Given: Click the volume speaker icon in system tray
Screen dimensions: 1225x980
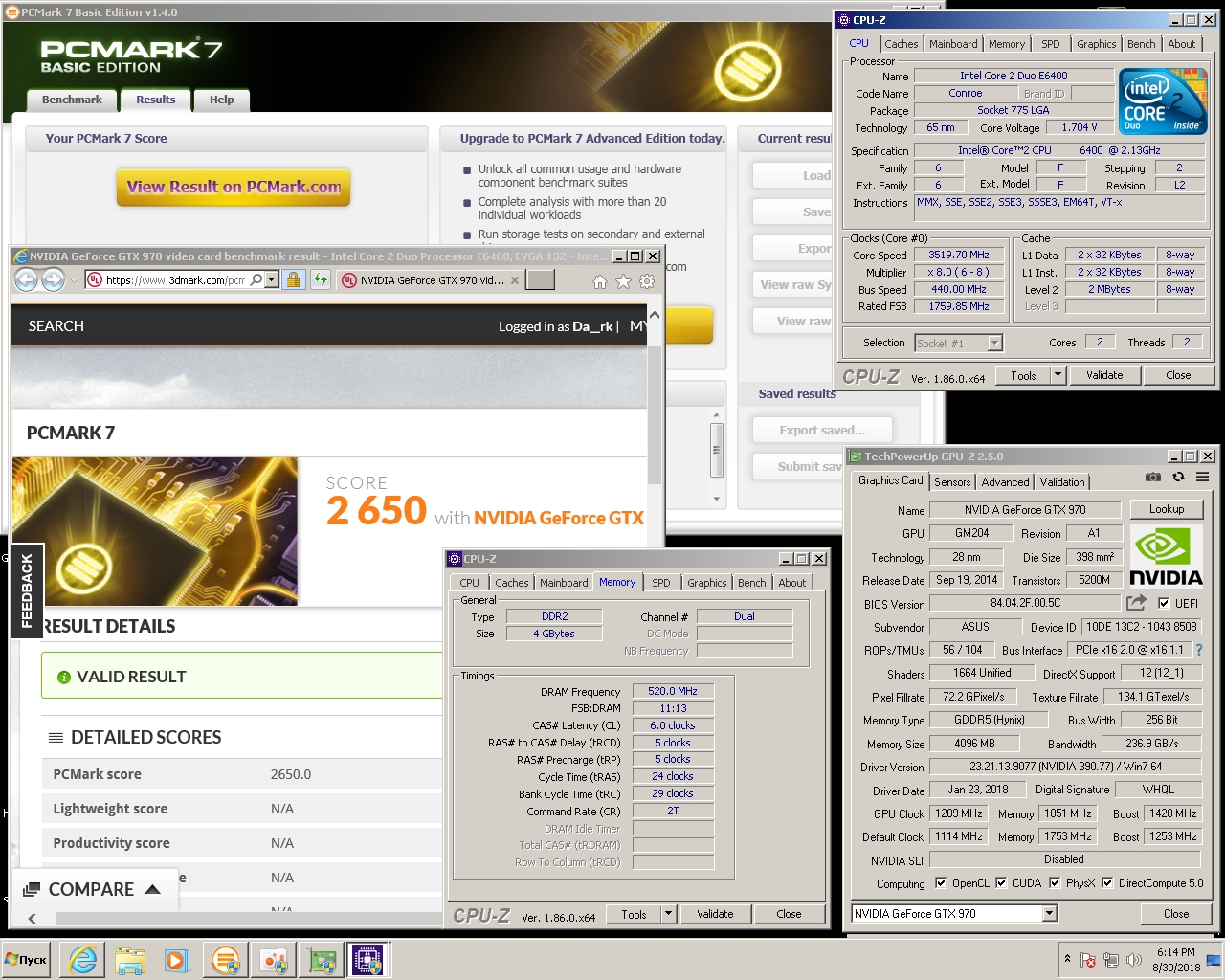Looking at the screenshot, I should tap(1134, 960).
